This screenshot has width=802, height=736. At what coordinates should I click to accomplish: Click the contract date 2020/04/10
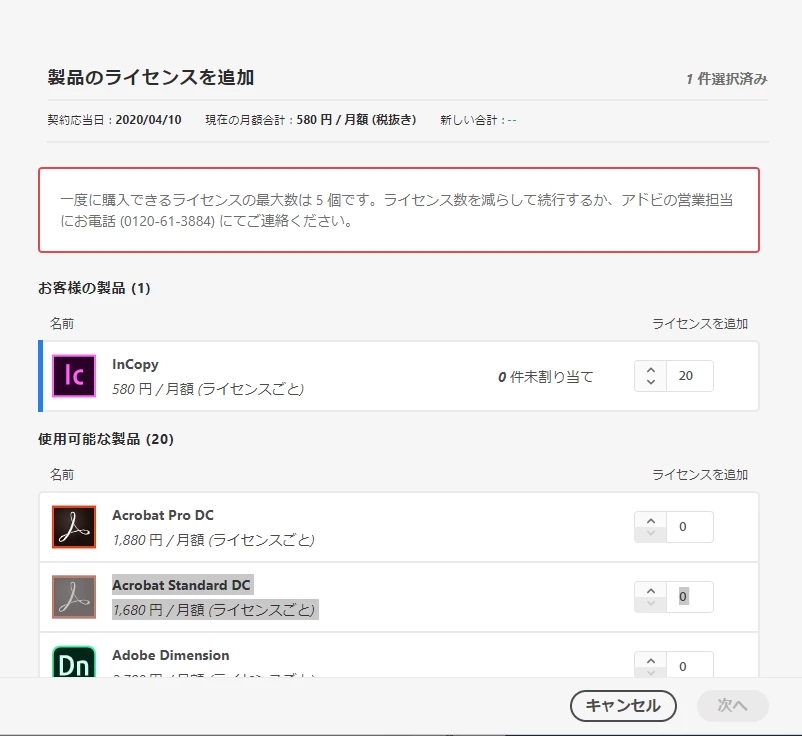click(148, 120)
